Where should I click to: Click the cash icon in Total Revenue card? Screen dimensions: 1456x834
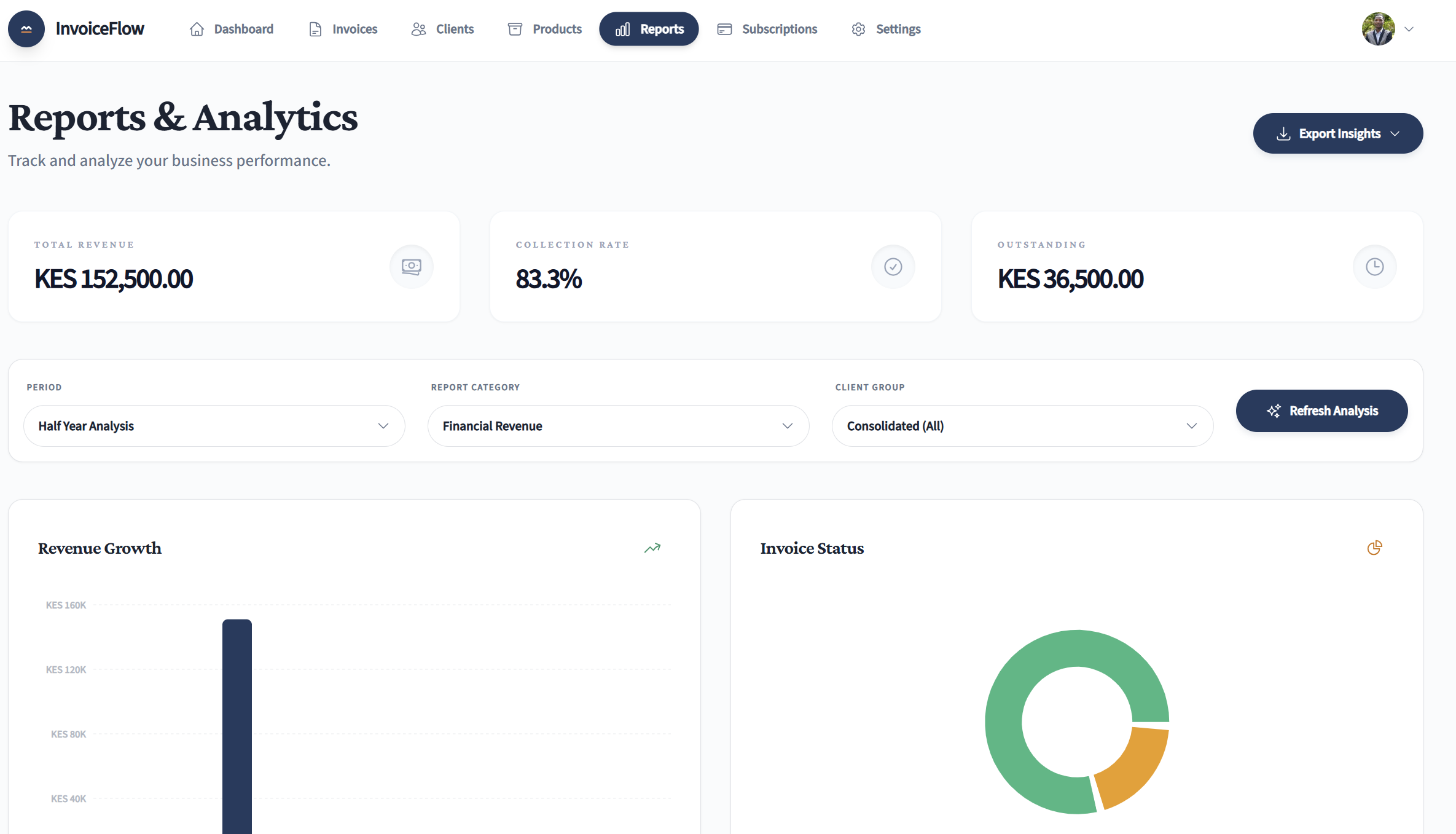[411, 267]
